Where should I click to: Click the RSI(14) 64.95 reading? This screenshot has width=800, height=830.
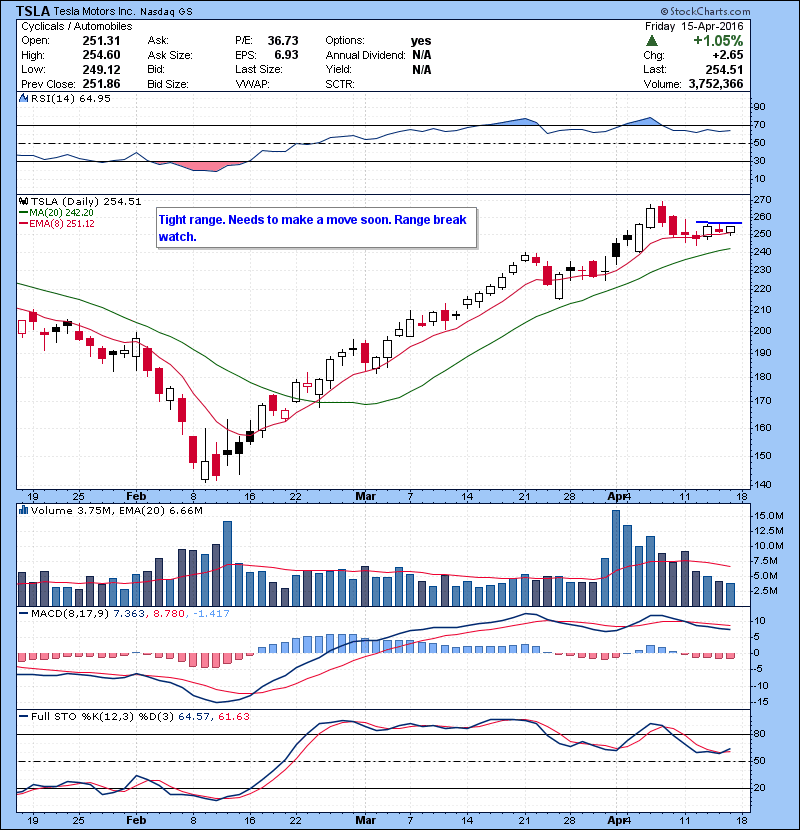pyautogui.click(x=71, y=98)
